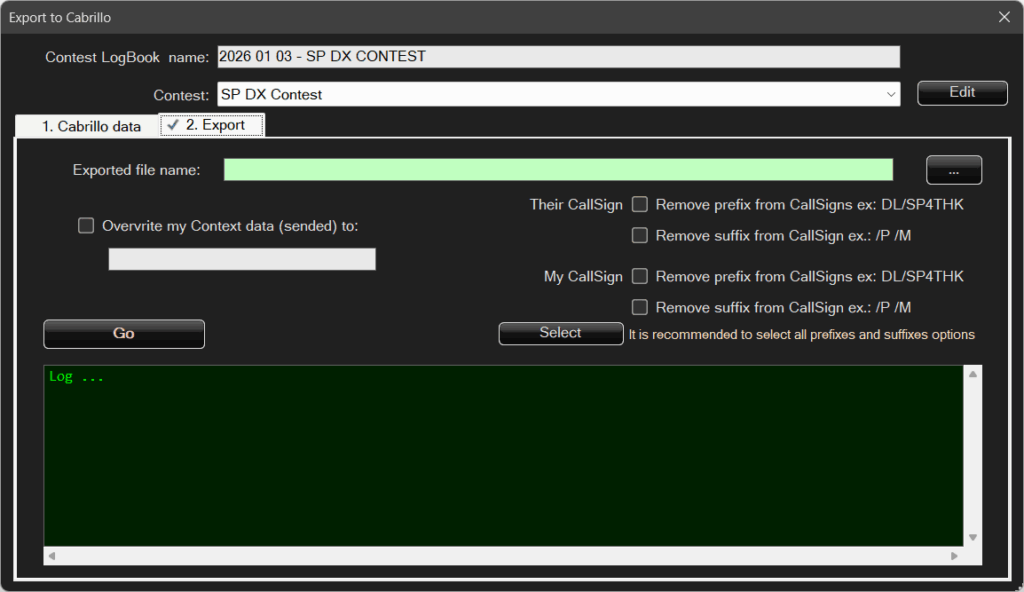The width and height of the screenshot is (1024, 592).
Task: Expand the Contest dropdown list
Action: [x=558, y=94]
